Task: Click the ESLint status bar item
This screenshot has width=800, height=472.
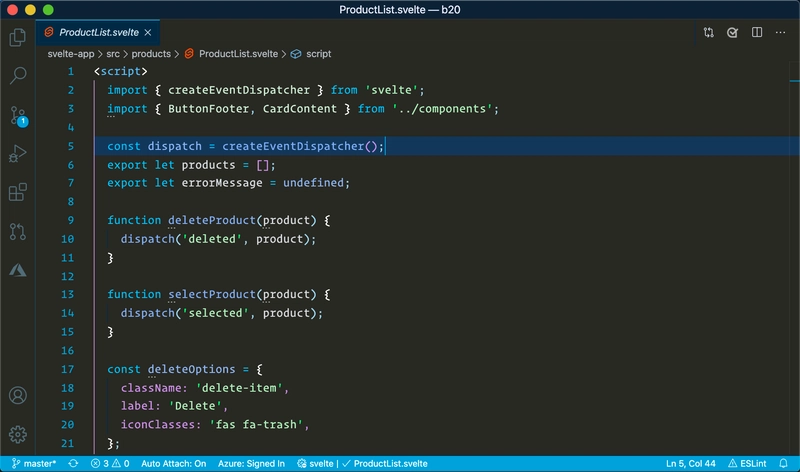Action: coord(747,463)
